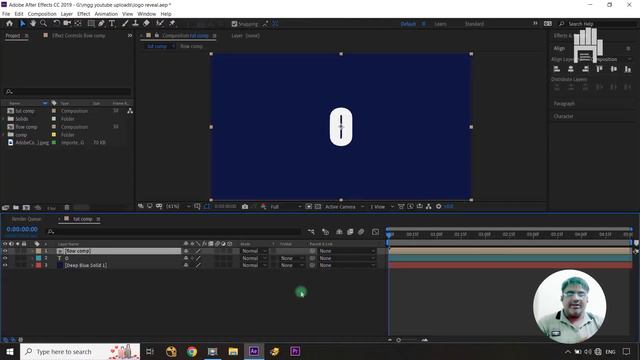Open the Paragraph panel
Screen dimensions: 640x360
tap(564, 104)
